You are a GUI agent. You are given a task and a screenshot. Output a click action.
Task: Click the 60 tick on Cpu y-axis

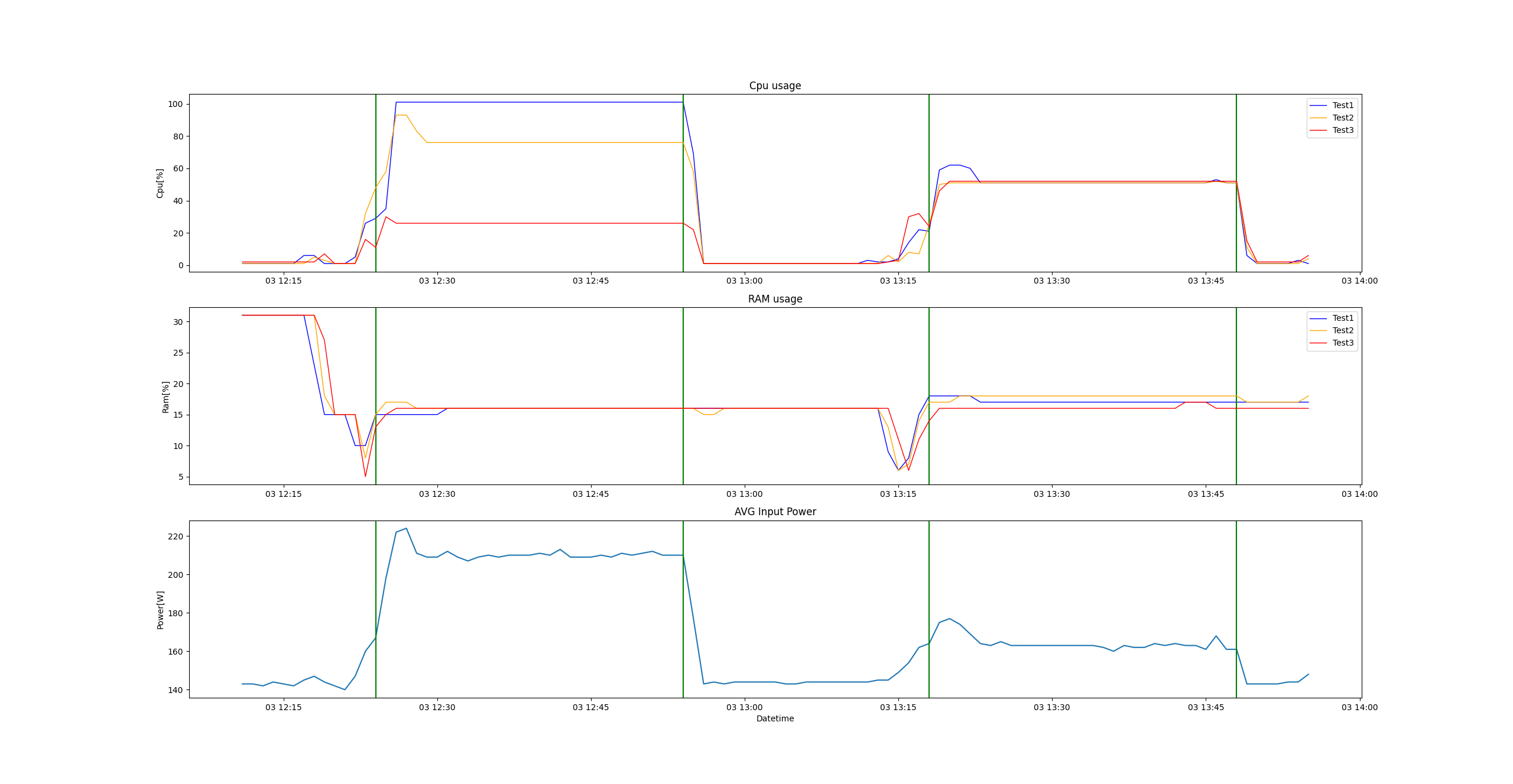pyautogui.click(x=178, y=168)
